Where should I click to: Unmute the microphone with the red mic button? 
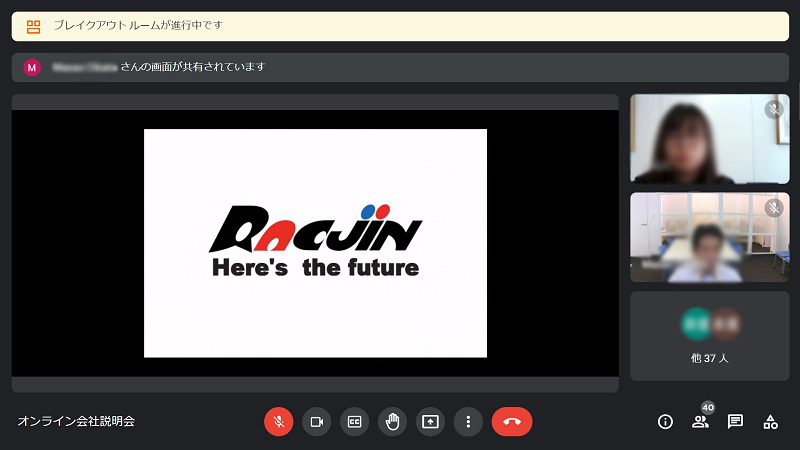click(279, 421)
